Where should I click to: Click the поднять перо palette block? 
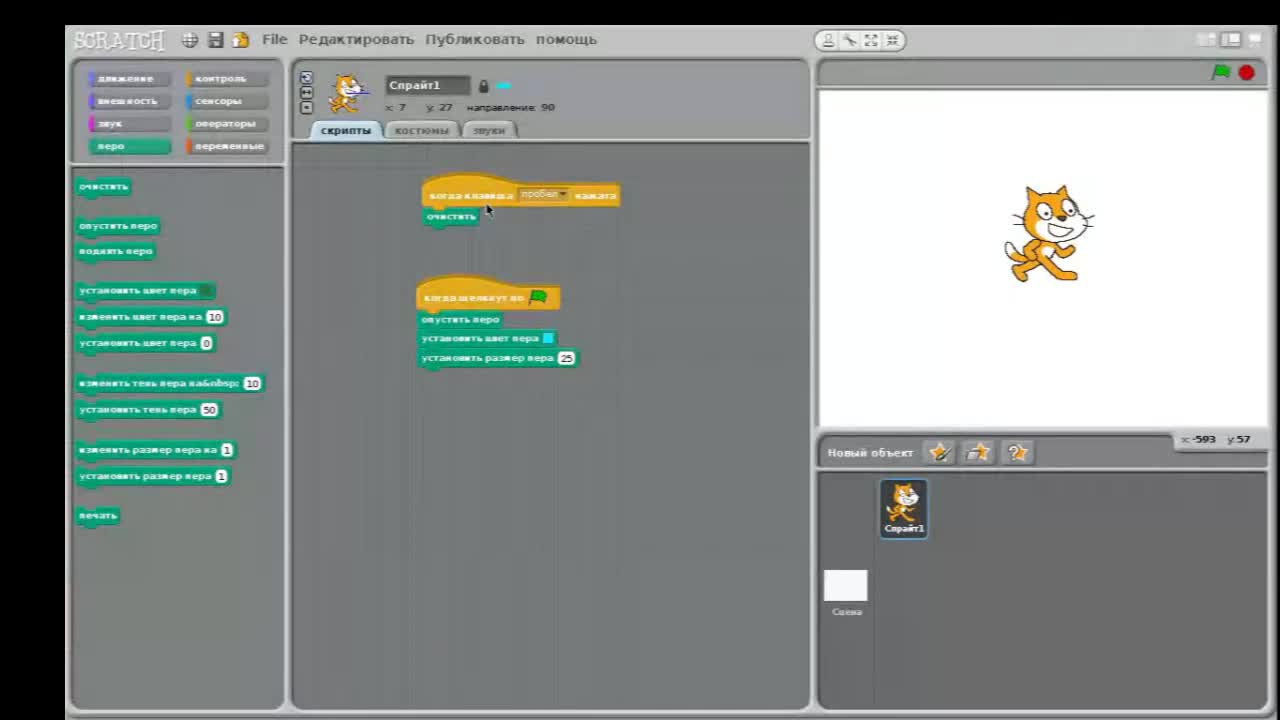116,252
